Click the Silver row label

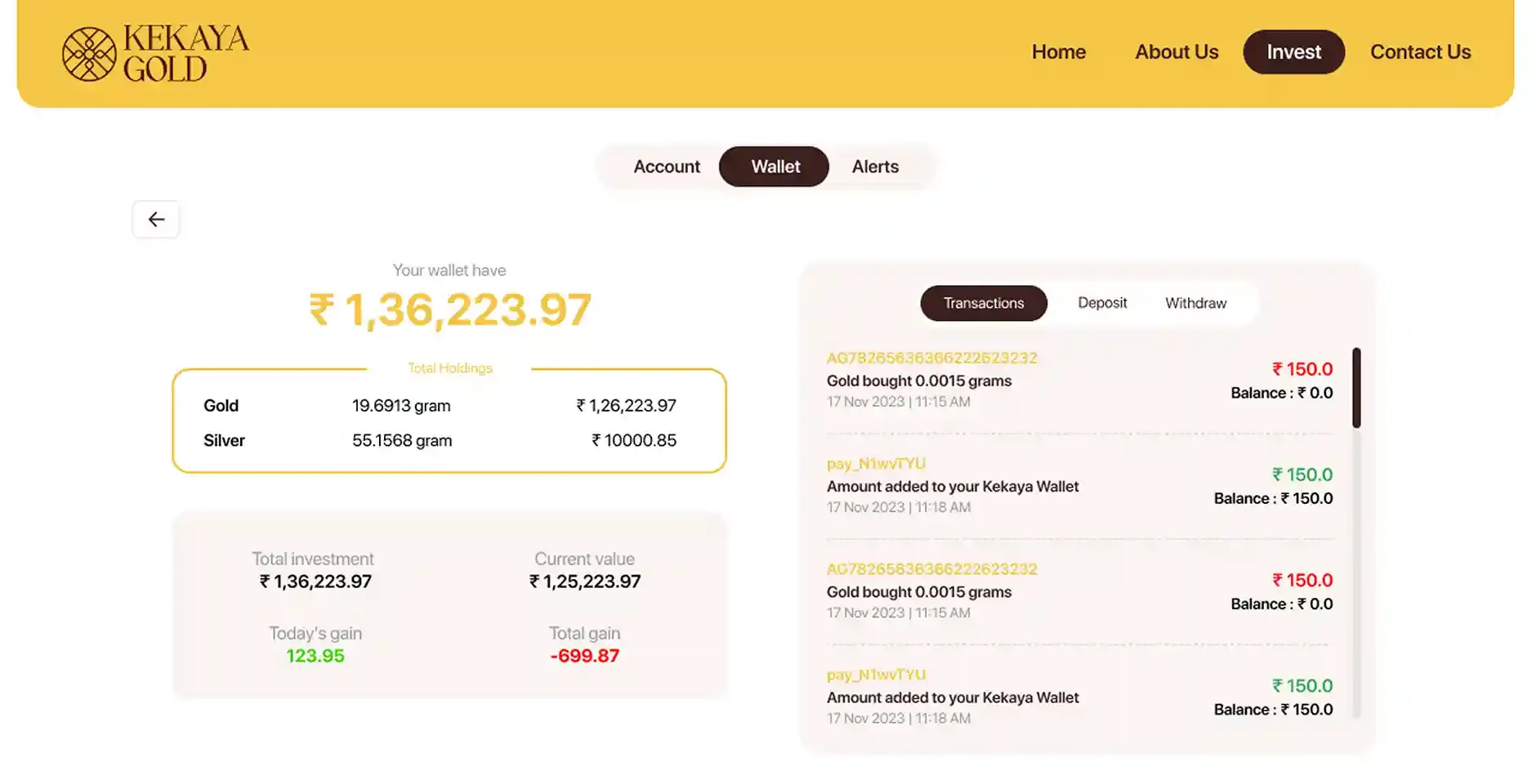(x=224, y=441)
